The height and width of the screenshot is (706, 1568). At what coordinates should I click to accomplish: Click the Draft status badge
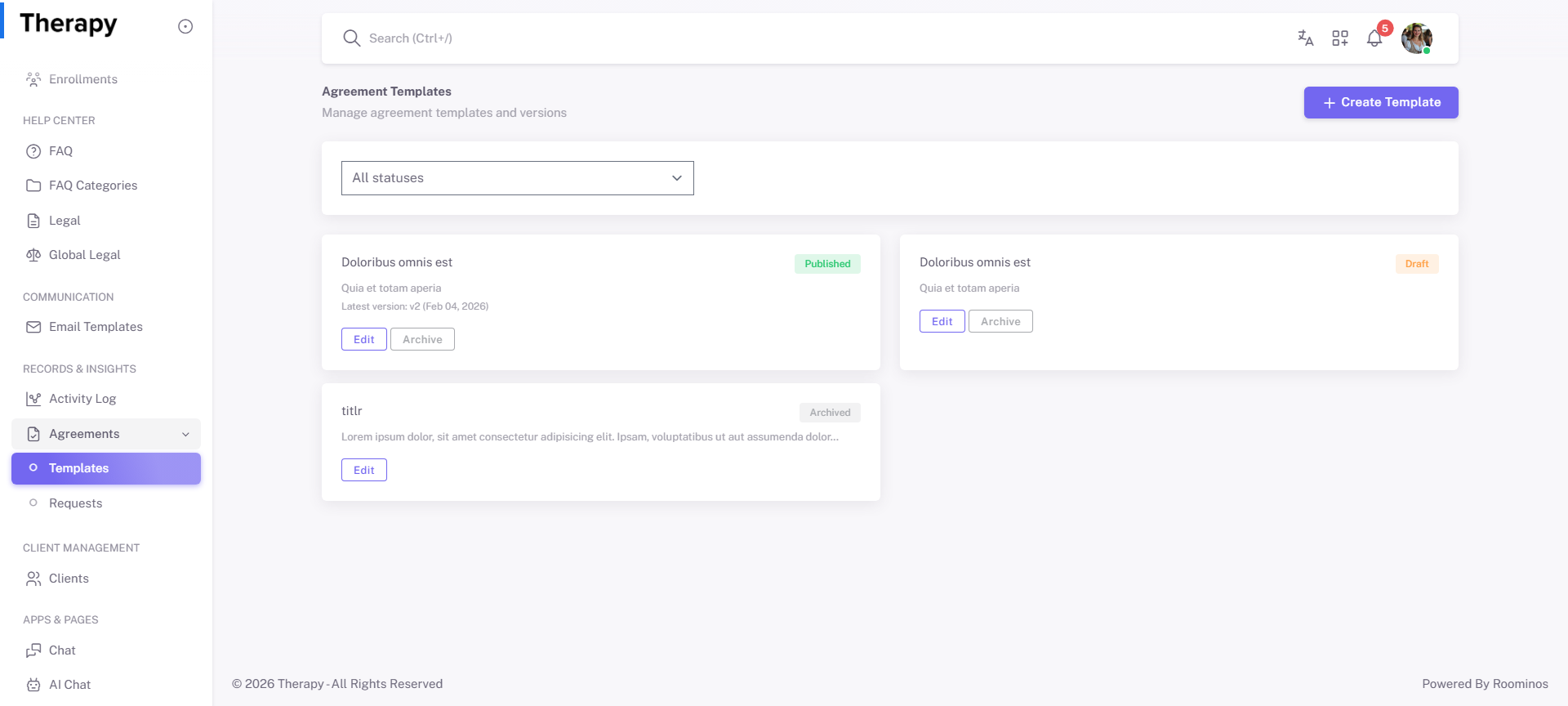click(x=1417, y=264)
